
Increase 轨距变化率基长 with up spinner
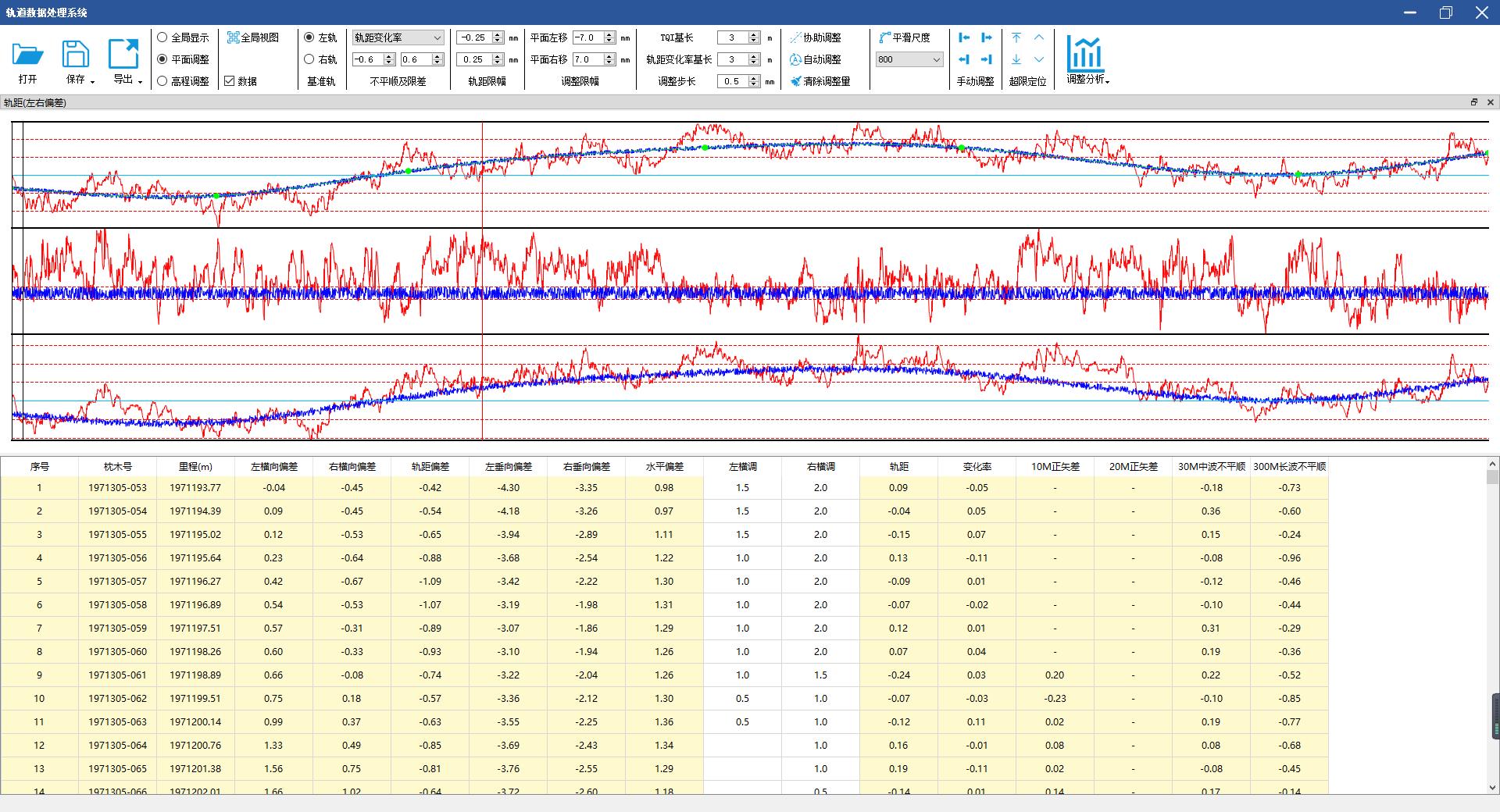pyautogui.click(x=754, y=56)
